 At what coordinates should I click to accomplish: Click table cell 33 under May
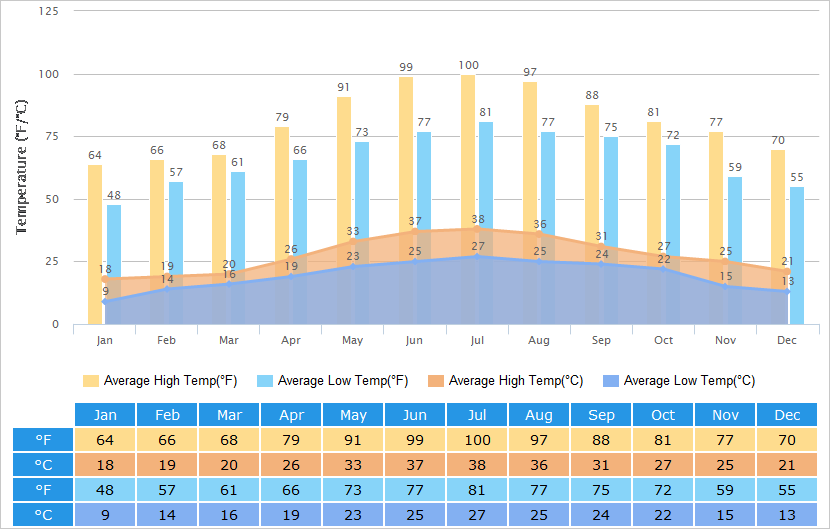tap(353, 464)
